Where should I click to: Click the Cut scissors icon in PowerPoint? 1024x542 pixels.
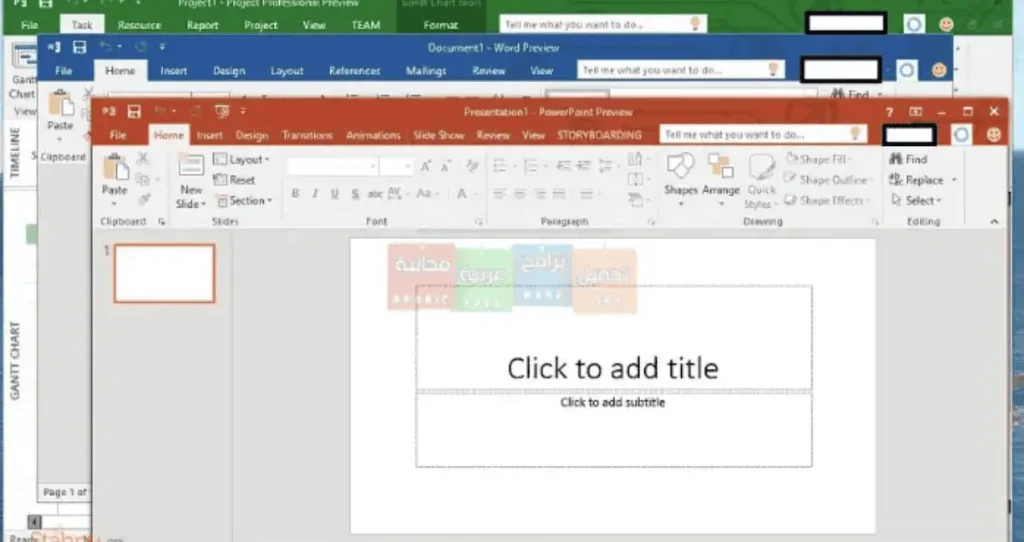click(x=143, y=159)
